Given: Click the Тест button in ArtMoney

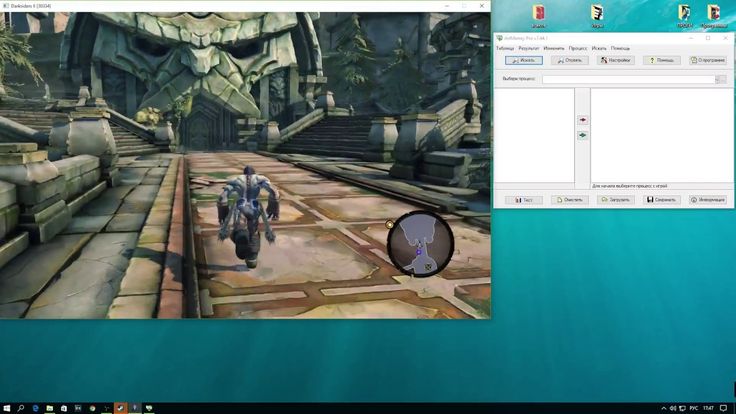Looking at the screenshot, I should [524, 199].
